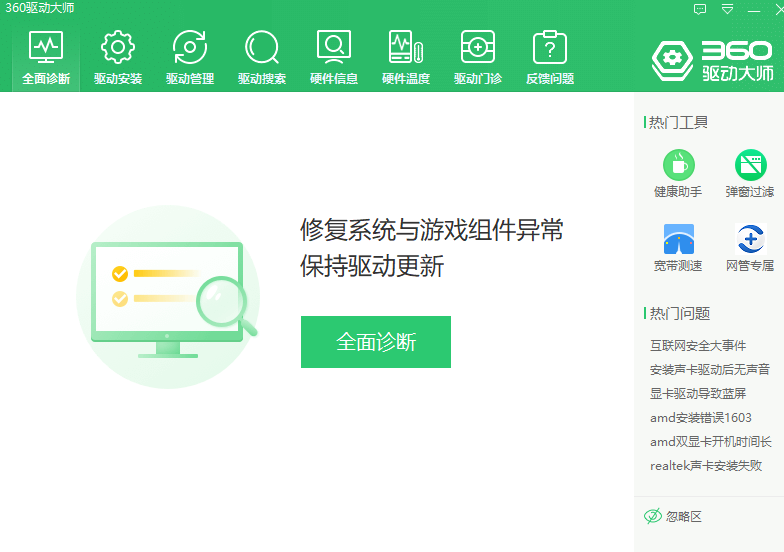The width and height of the screenshot is (784, 552).
Task: Click the 360驱动大师 logo
Action: click(x=712, y=60)
